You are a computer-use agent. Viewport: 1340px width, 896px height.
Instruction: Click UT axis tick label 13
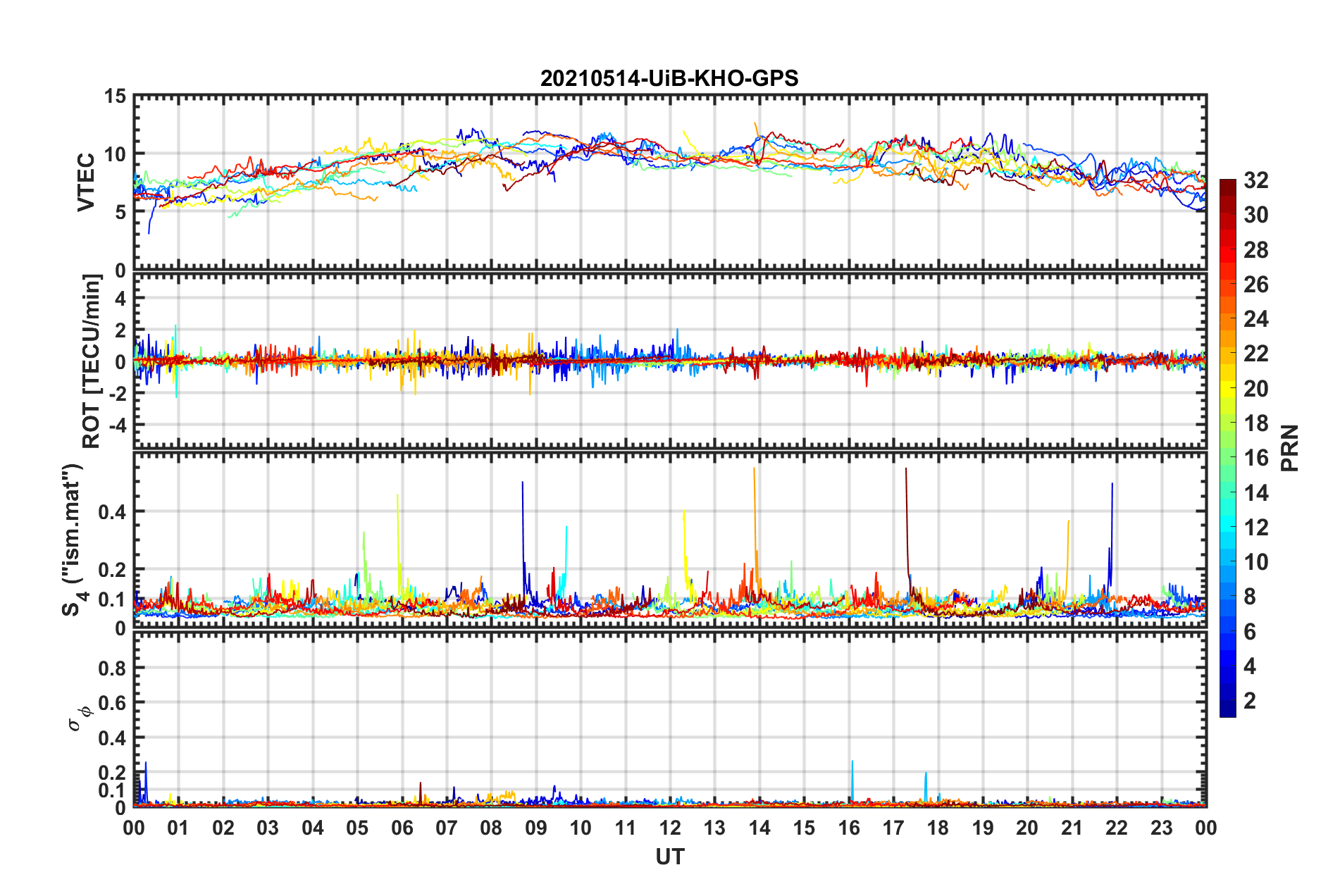[x=714, y=828]
